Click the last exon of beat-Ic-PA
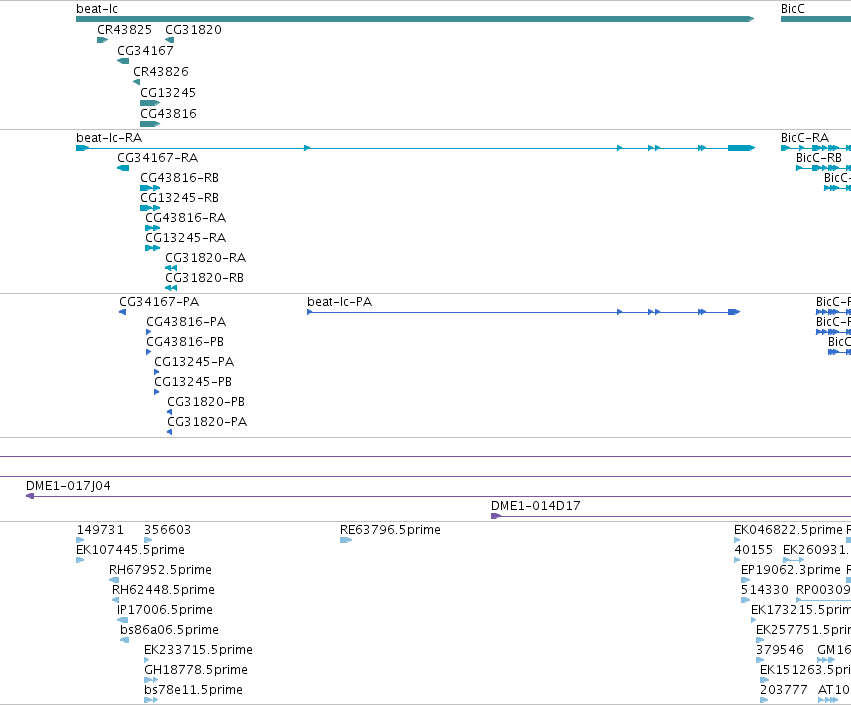This screenshot has height=705, width=851. [734, 312]
